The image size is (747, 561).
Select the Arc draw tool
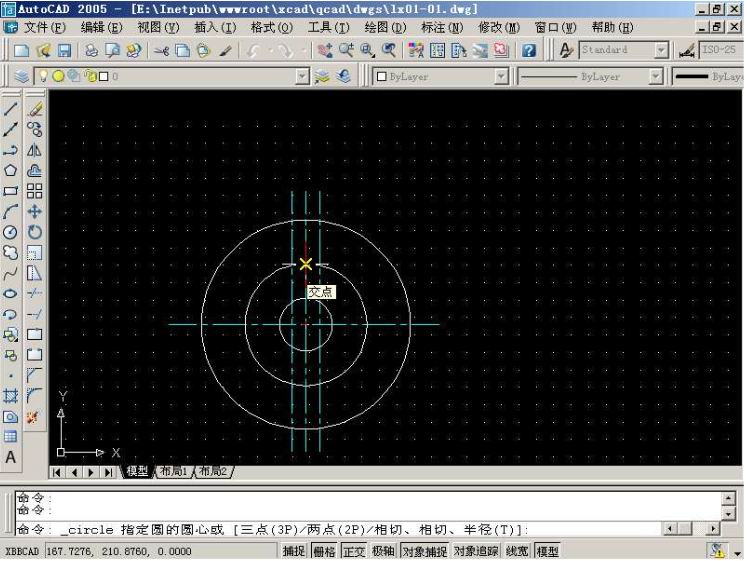click(10, 211)
